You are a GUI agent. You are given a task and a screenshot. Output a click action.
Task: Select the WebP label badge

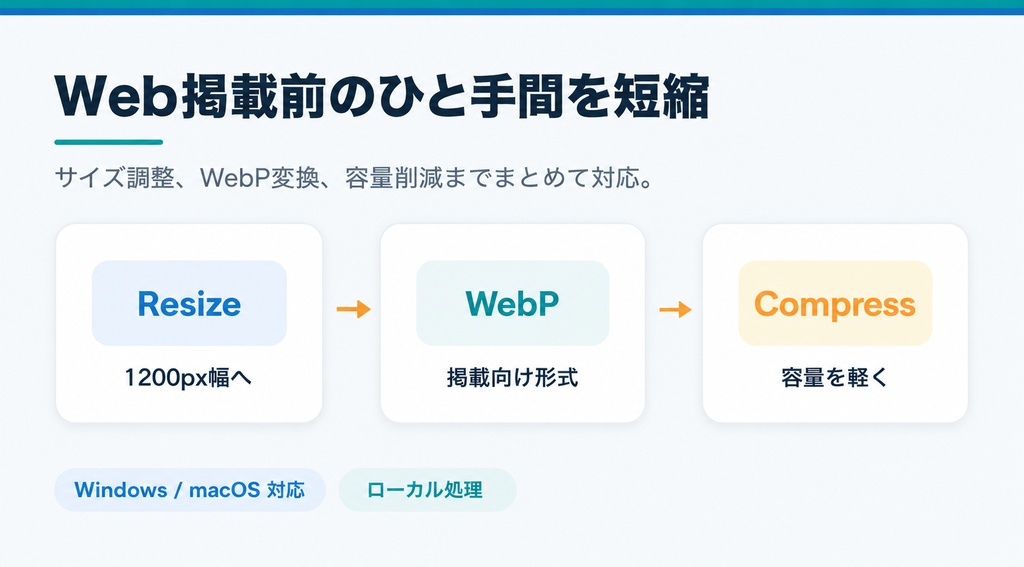(513, 303)
